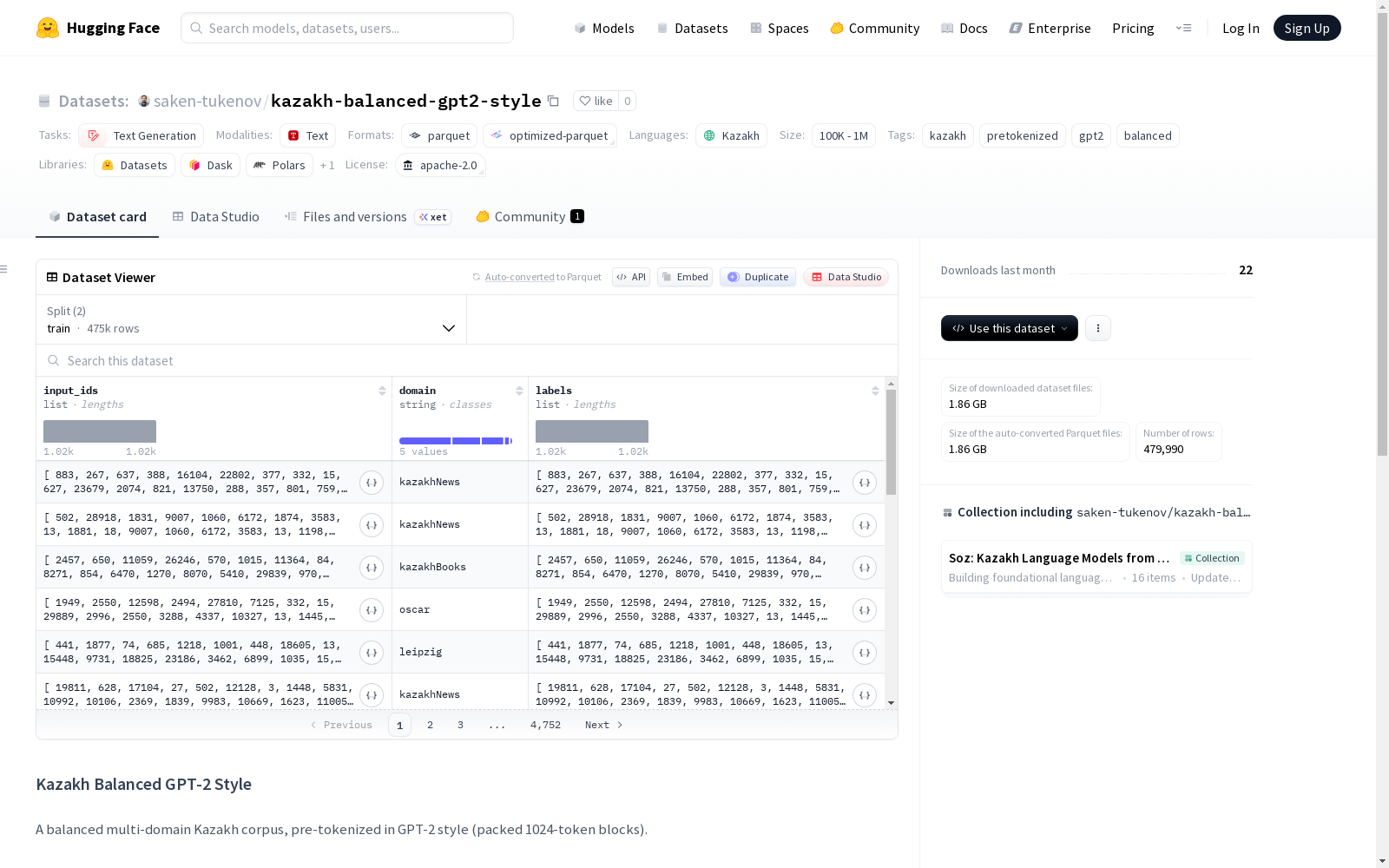The width and height of the screenshot is (1389, 868).
Task: Click the Kazakh language tag
Action: [x=731, y=135]
